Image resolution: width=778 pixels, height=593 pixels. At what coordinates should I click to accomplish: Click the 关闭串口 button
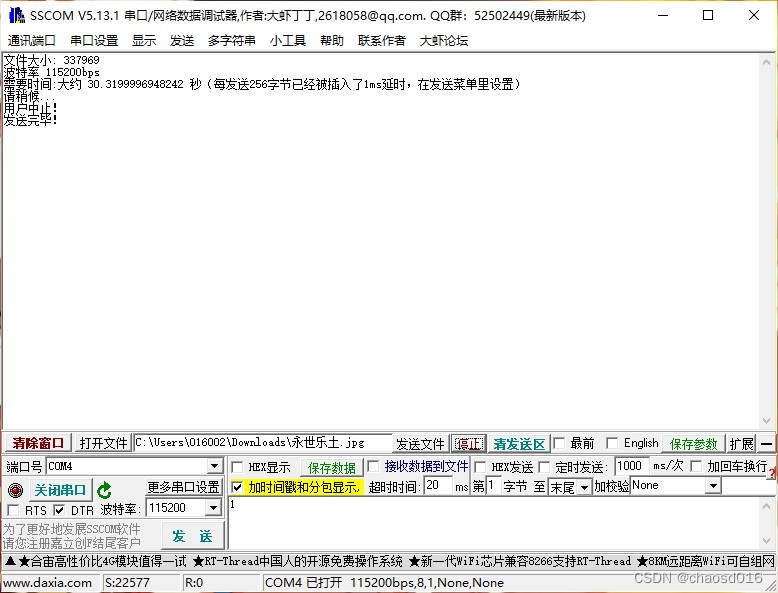tap(61, 490)
